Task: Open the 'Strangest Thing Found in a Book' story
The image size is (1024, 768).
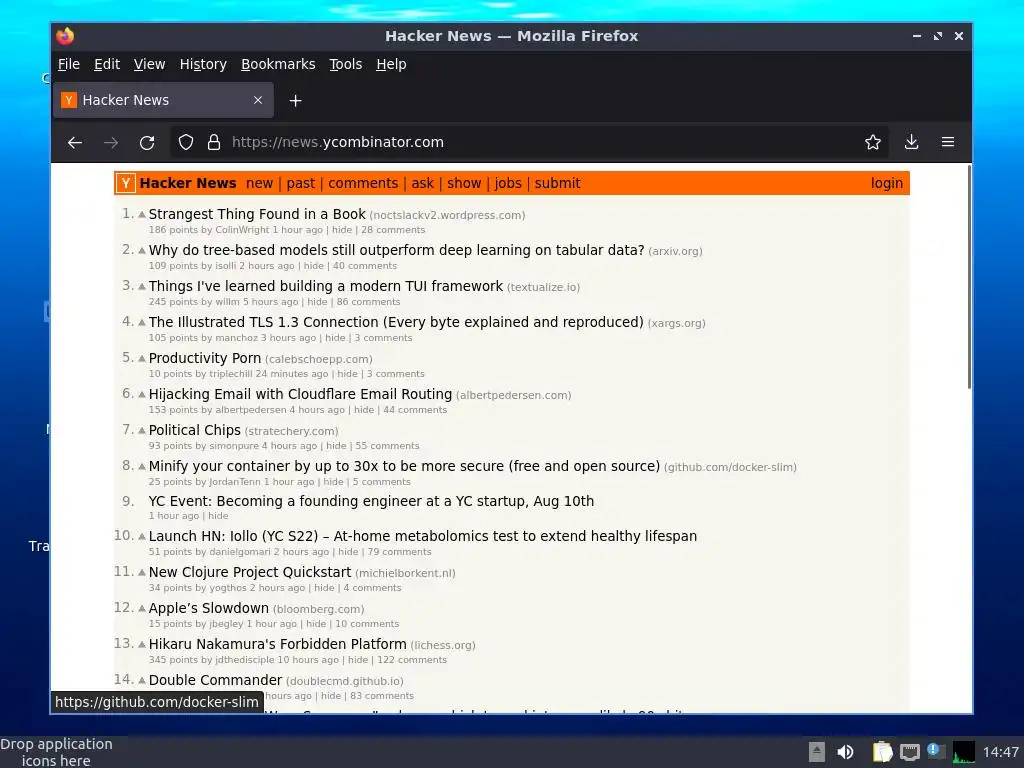Action: pos(257,214)
